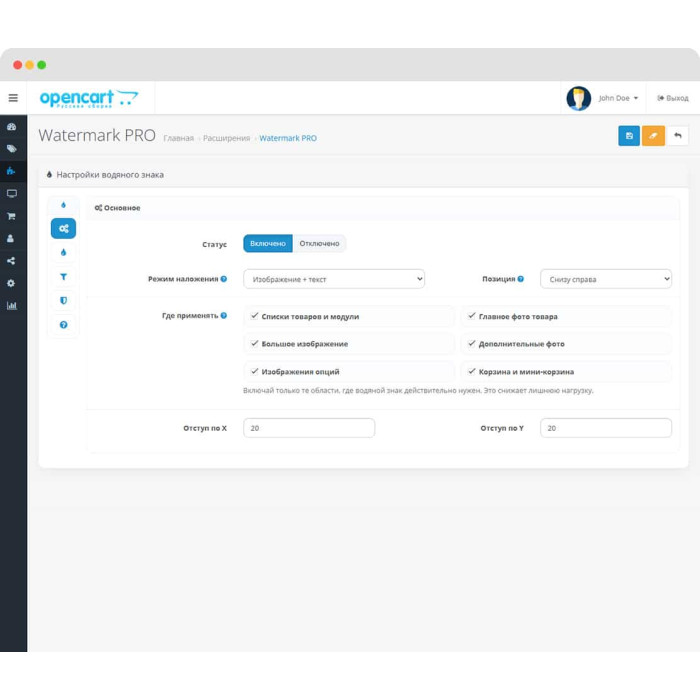Screen dimensions: 700x700
Task: Open the Режим наложения dropdown
Action: (x=334, y=279)
